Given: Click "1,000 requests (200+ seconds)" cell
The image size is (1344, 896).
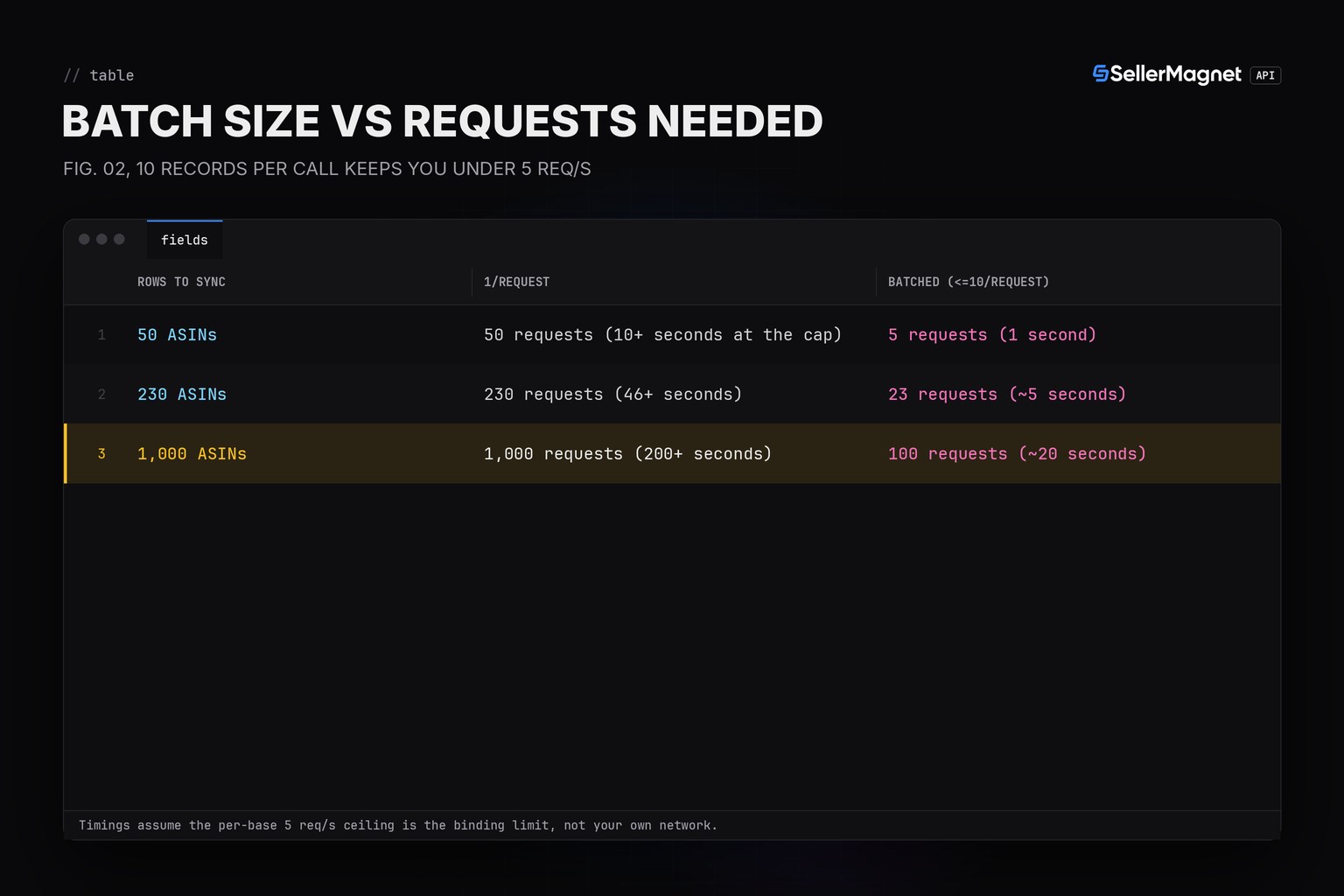Looking at the screenshot, I should point(627,454).
